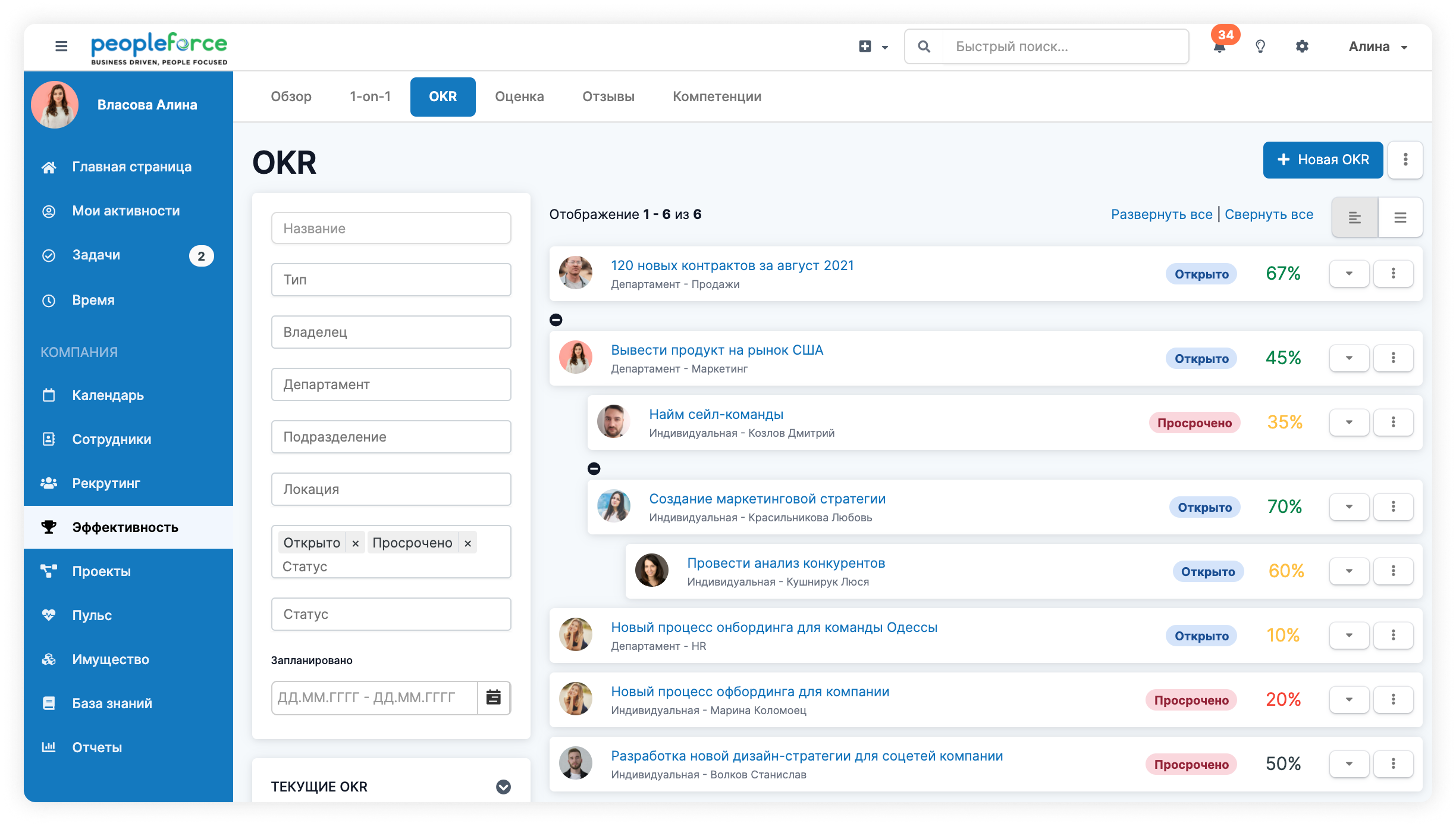Viewport: 1456px width, 826px height.
Task: Expand the ТЕКУЩИЕ OKR section
Action: coord(503,787)
